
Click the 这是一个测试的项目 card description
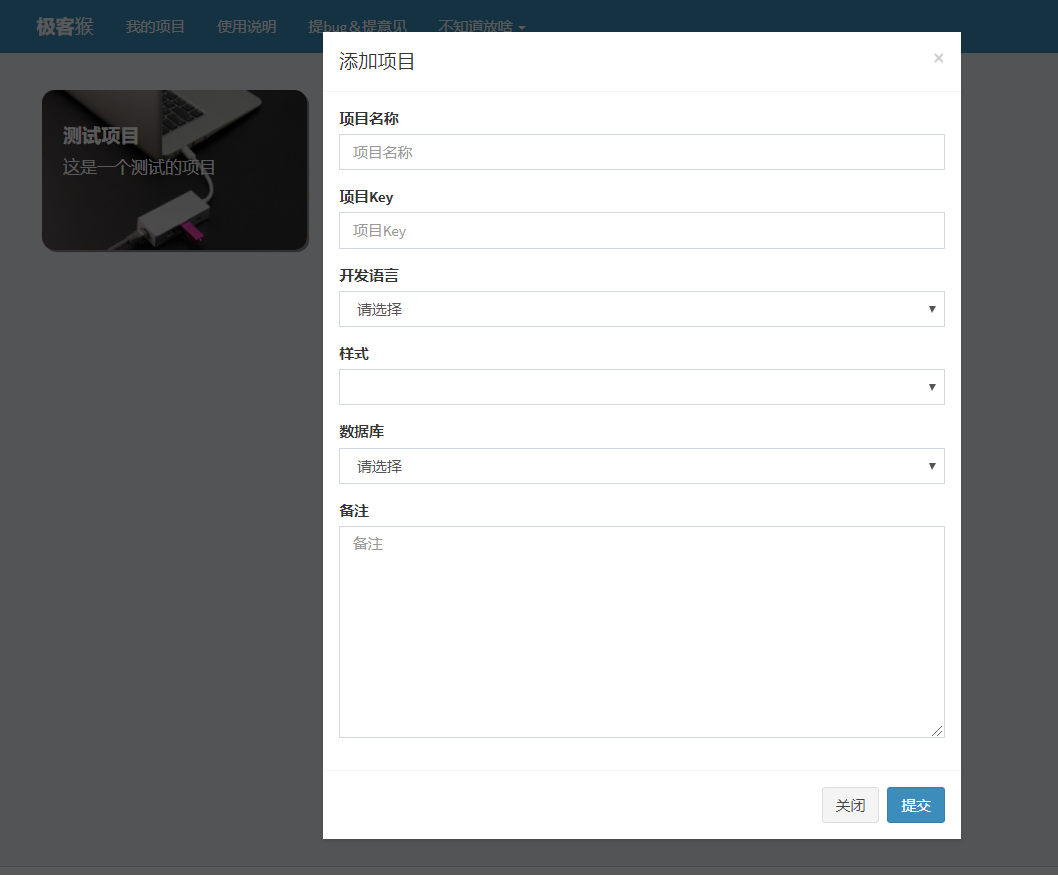pyautogui.click(x=139, y=167)
